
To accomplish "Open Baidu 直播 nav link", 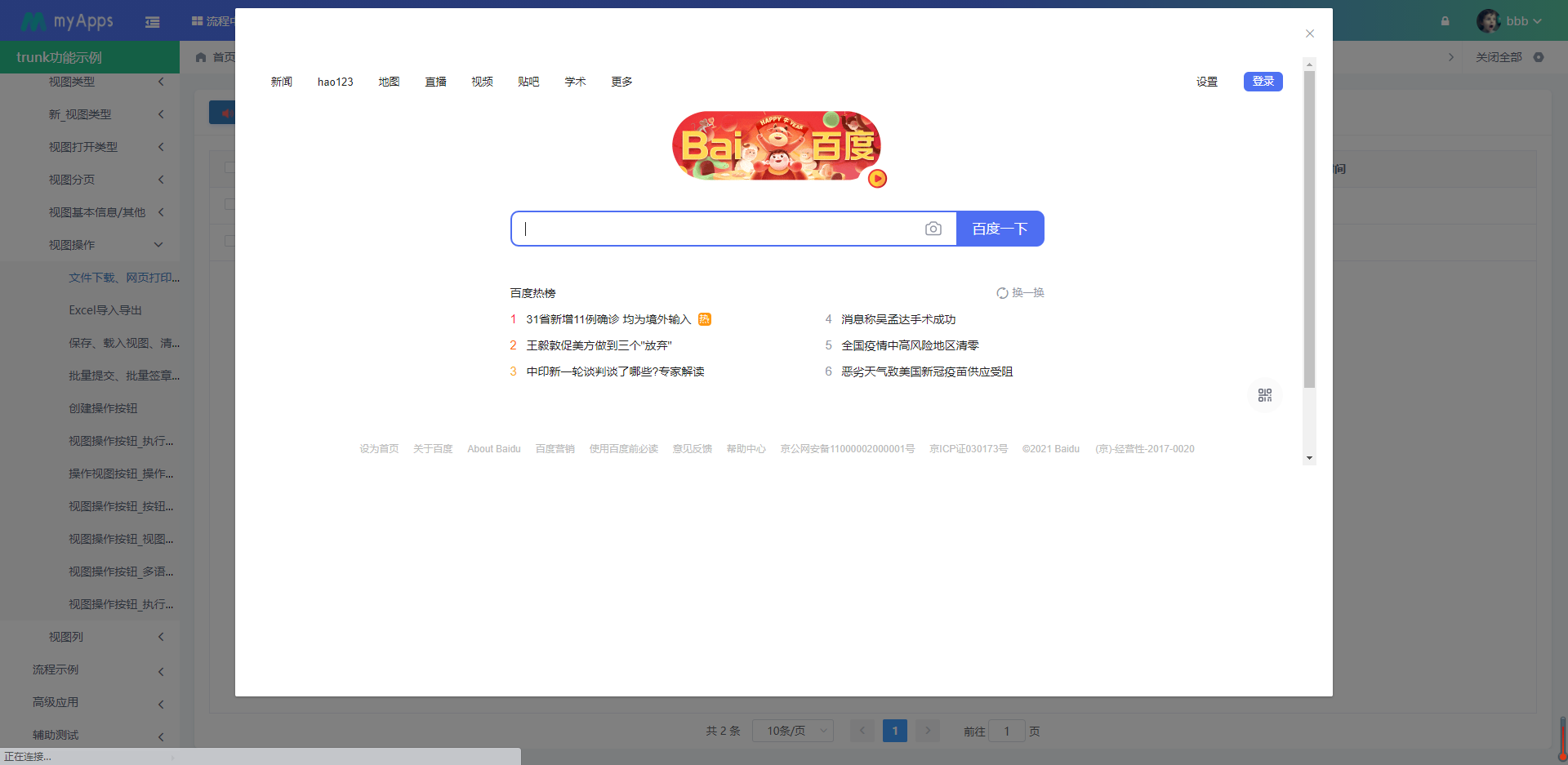I will pyautogui.click(x=436, y=82).
